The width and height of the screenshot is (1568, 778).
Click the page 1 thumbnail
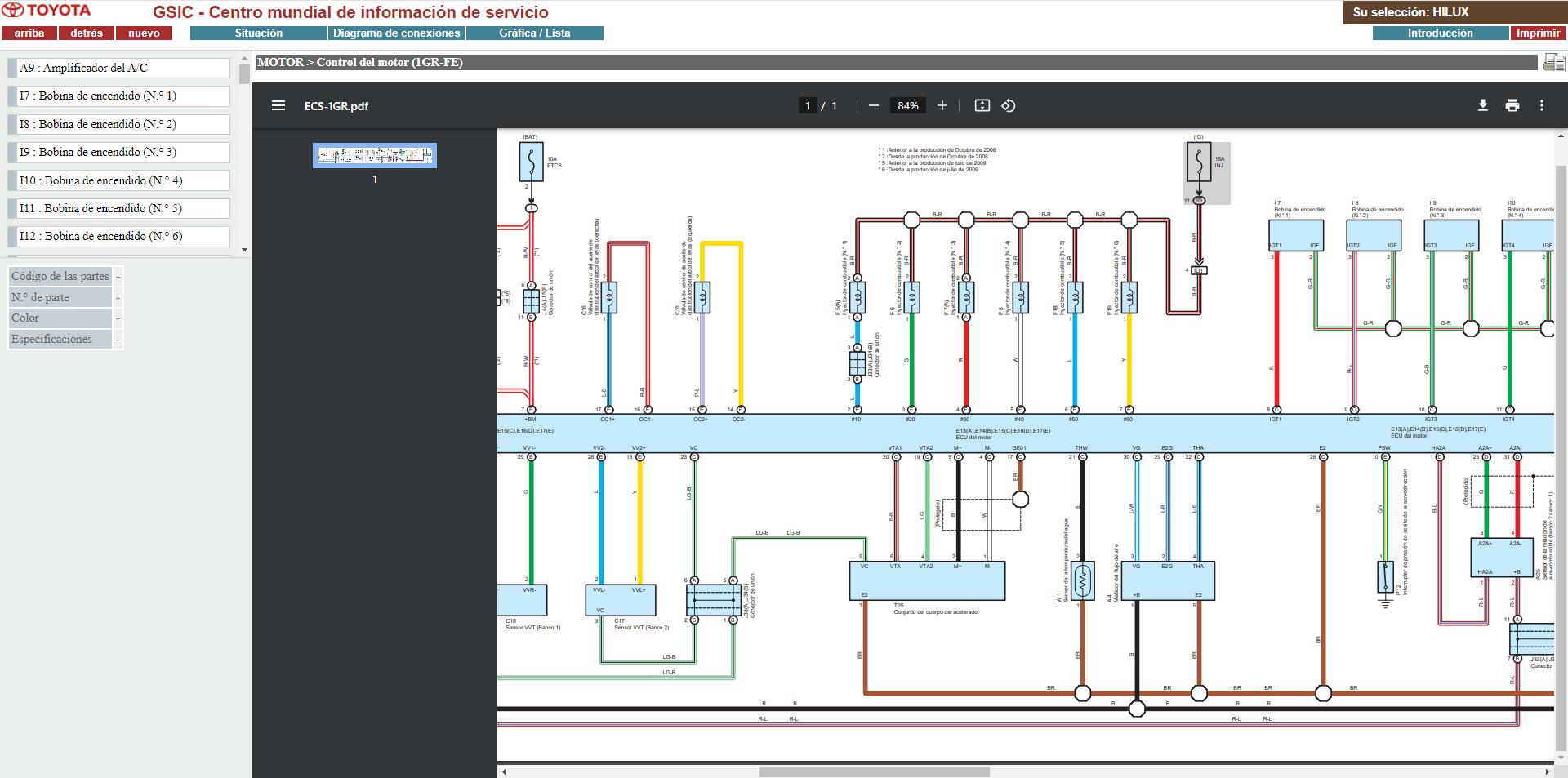point(375,155)
